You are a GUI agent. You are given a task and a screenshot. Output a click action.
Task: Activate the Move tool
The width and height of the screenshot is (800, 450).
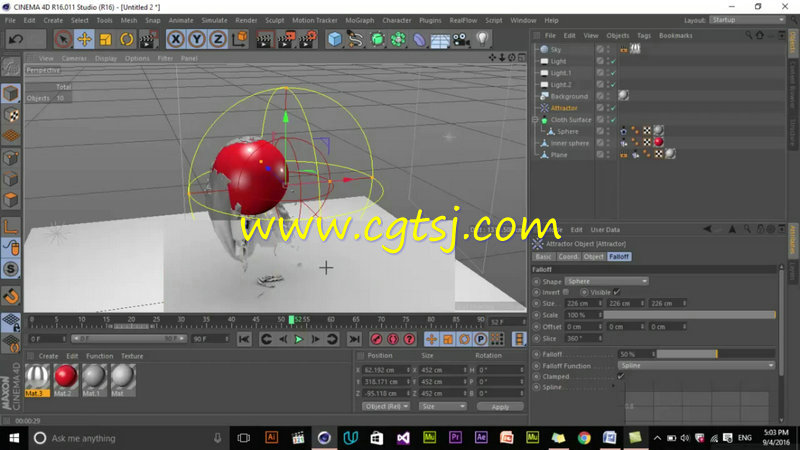click(84, 39)
